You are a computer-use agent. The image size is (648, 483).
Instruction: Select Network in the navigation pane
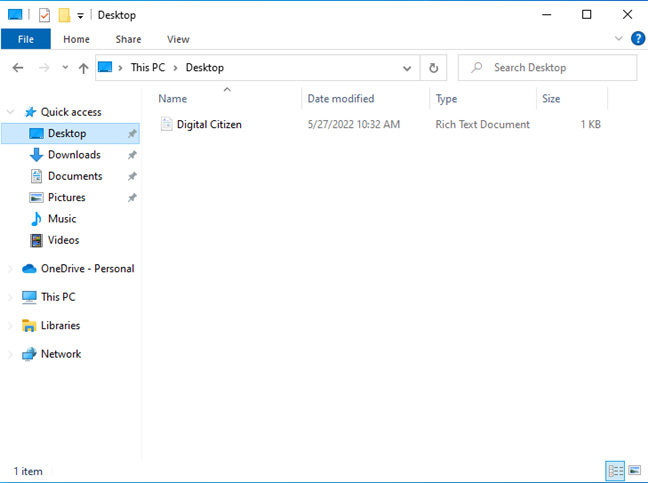[60, 354]
